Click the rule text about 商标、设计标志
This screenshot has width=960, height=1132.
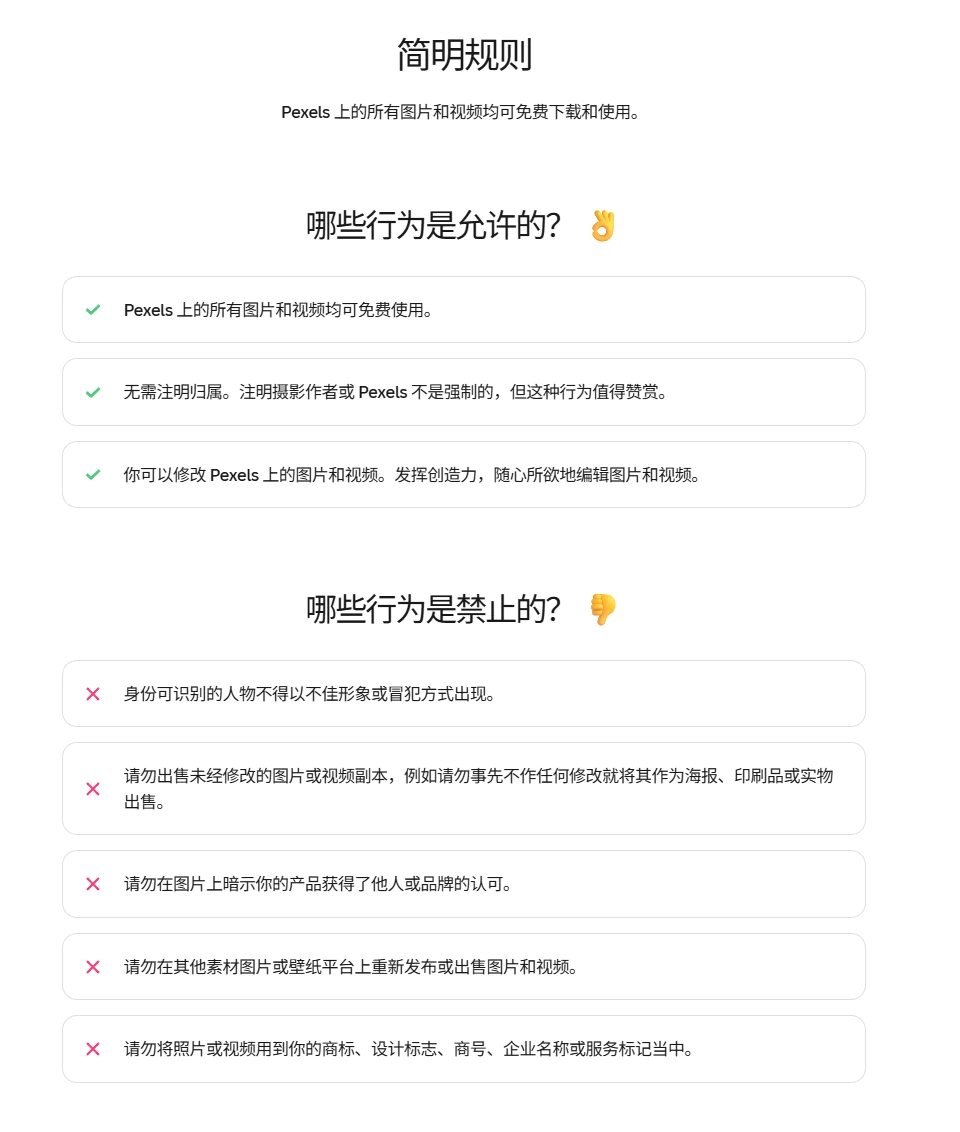409,1049
